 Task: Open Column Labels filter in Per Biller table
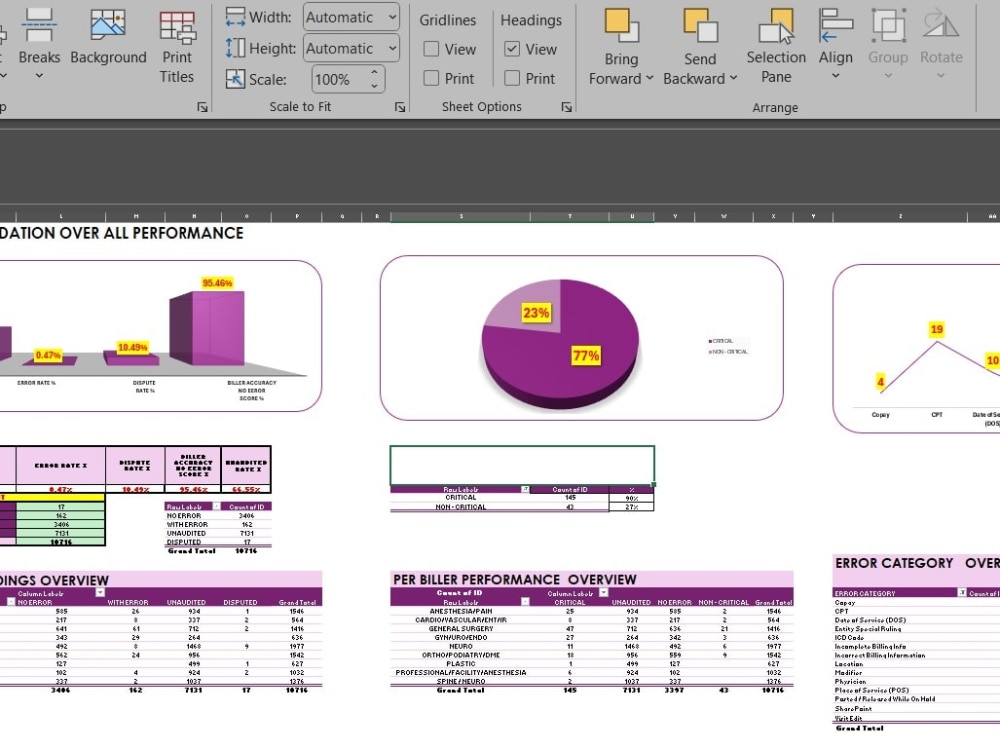click(x=603, y=592)
